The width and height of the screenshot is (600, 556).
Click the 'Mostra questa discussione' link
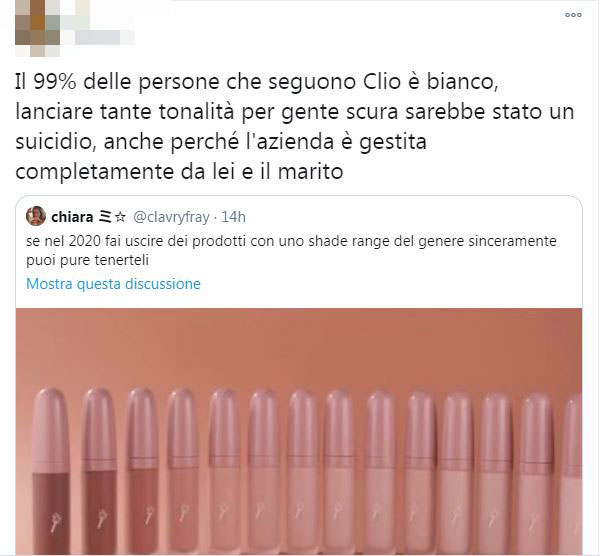coord(113,284)
